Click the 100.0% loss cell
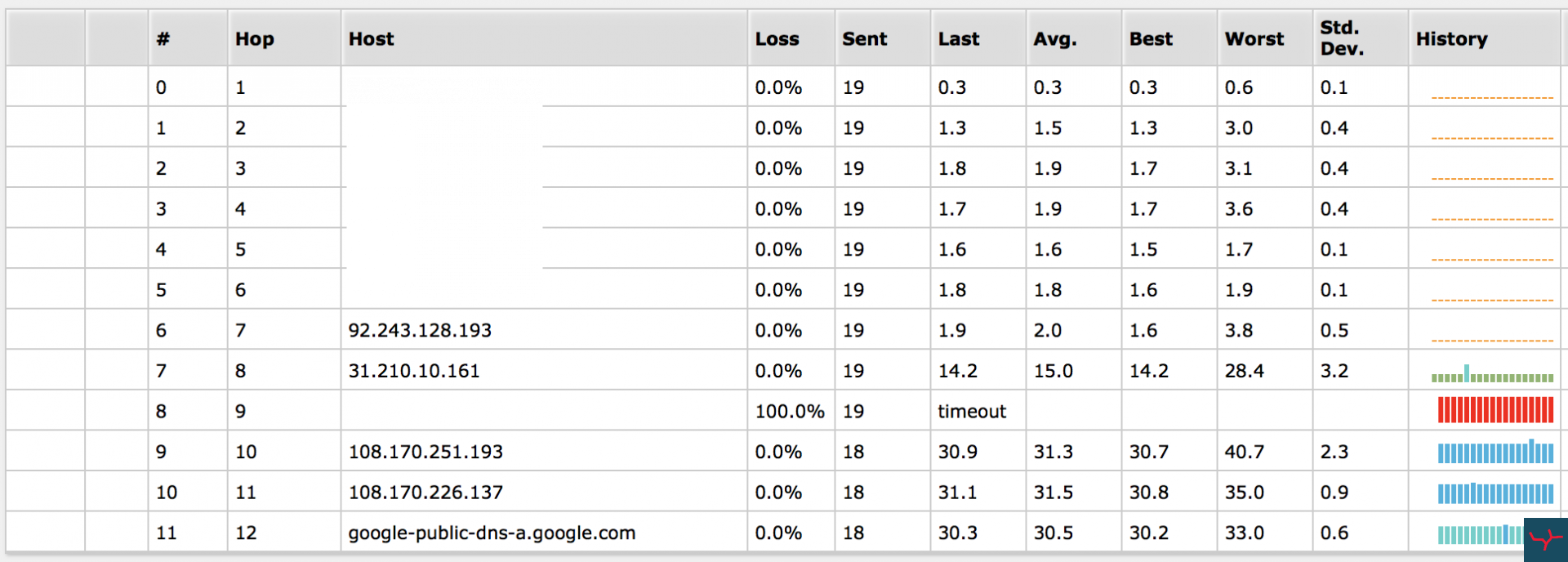The image size is (1568, 562). (790, 411)
